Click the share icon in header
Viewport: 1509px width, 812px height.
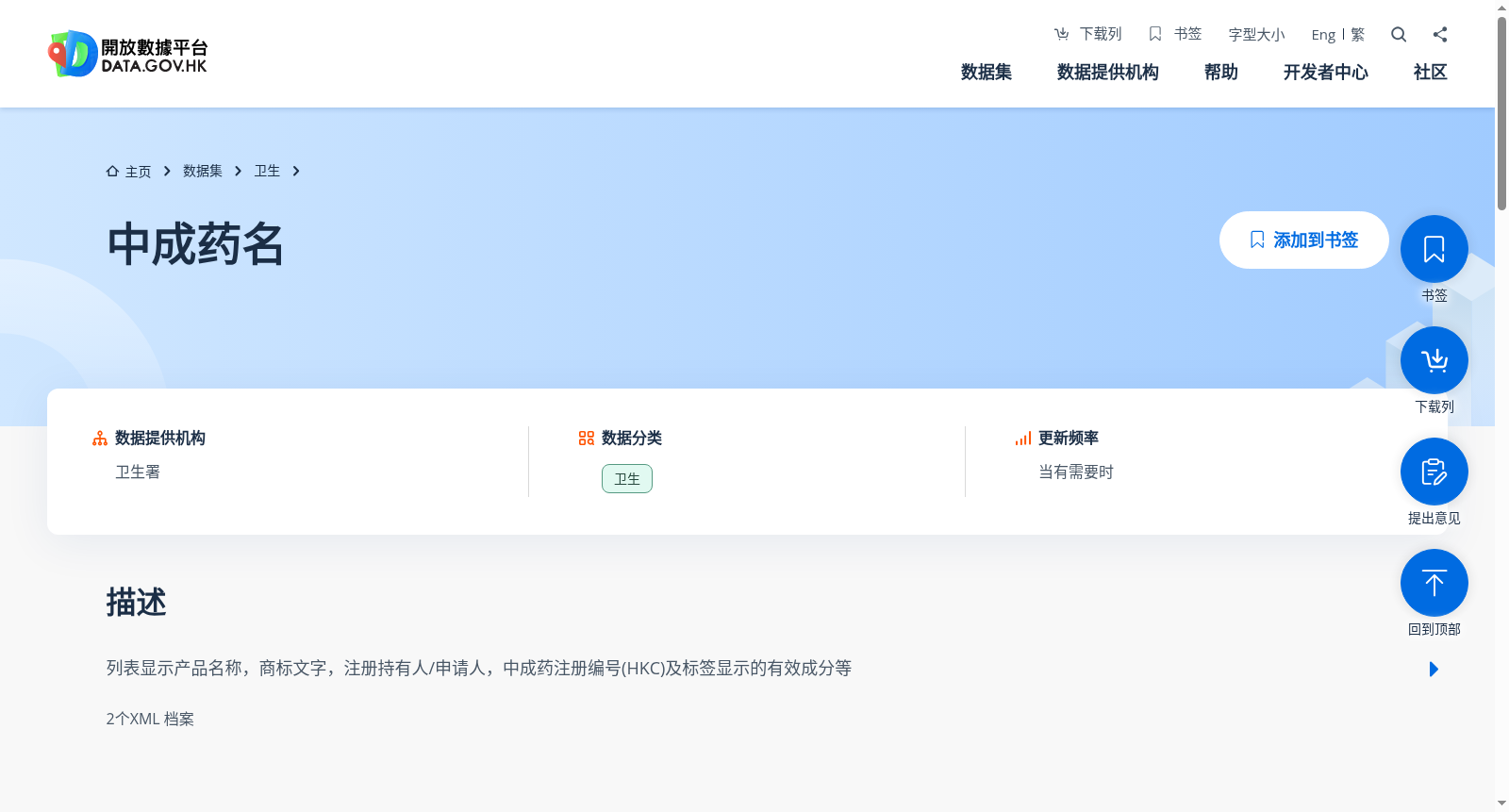[1440, 35]
